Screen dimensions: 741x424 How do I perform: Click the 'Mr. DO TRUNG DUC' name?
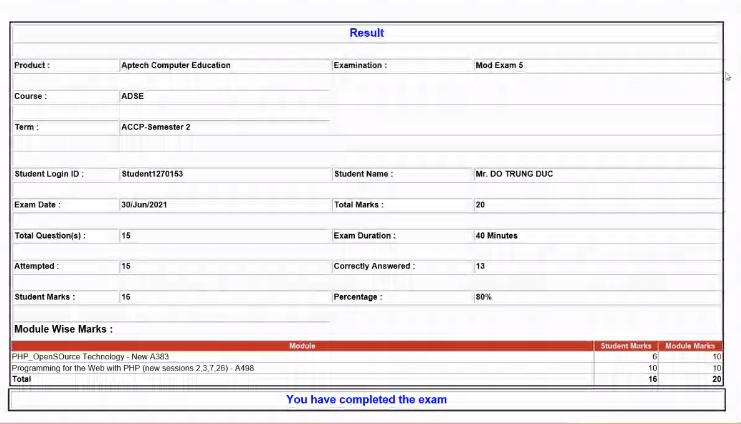click(x=514, y=174)
